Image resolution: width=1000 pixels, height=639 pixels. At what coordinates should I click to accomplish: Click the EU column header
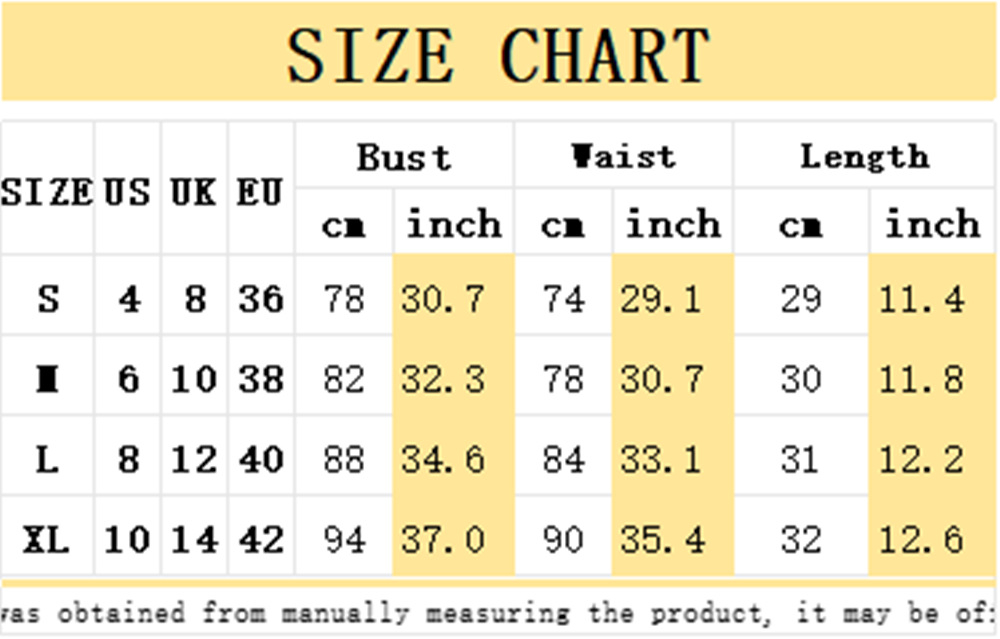tap(260, 192)
